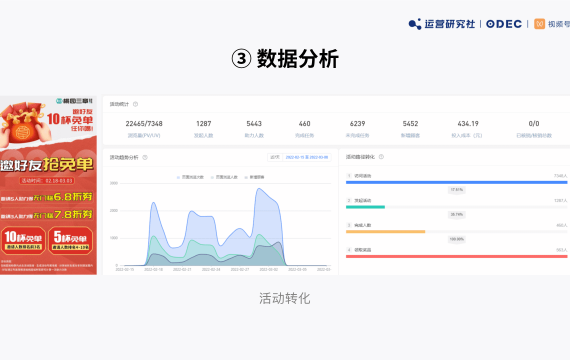The width and height of the screenshot is (570, 360).
Task: Click the help icon beside 活动统计 title
Action: click(135, 104)
